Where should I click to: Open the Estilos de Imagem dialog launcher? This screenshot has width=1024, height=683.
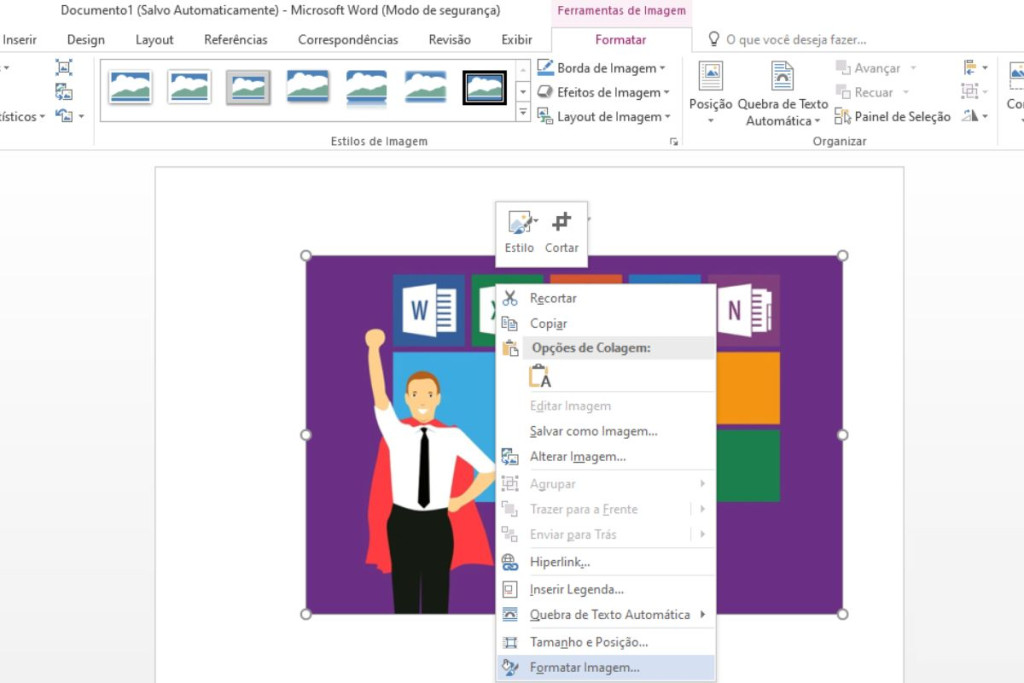(x=674, y=143)
